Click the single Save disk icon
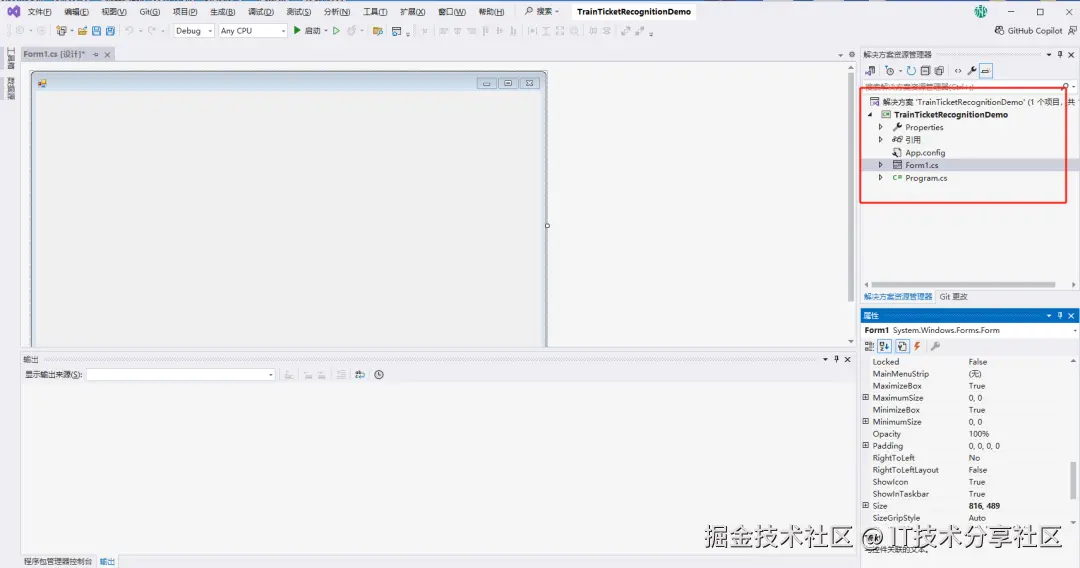 (x=96, y=30)
